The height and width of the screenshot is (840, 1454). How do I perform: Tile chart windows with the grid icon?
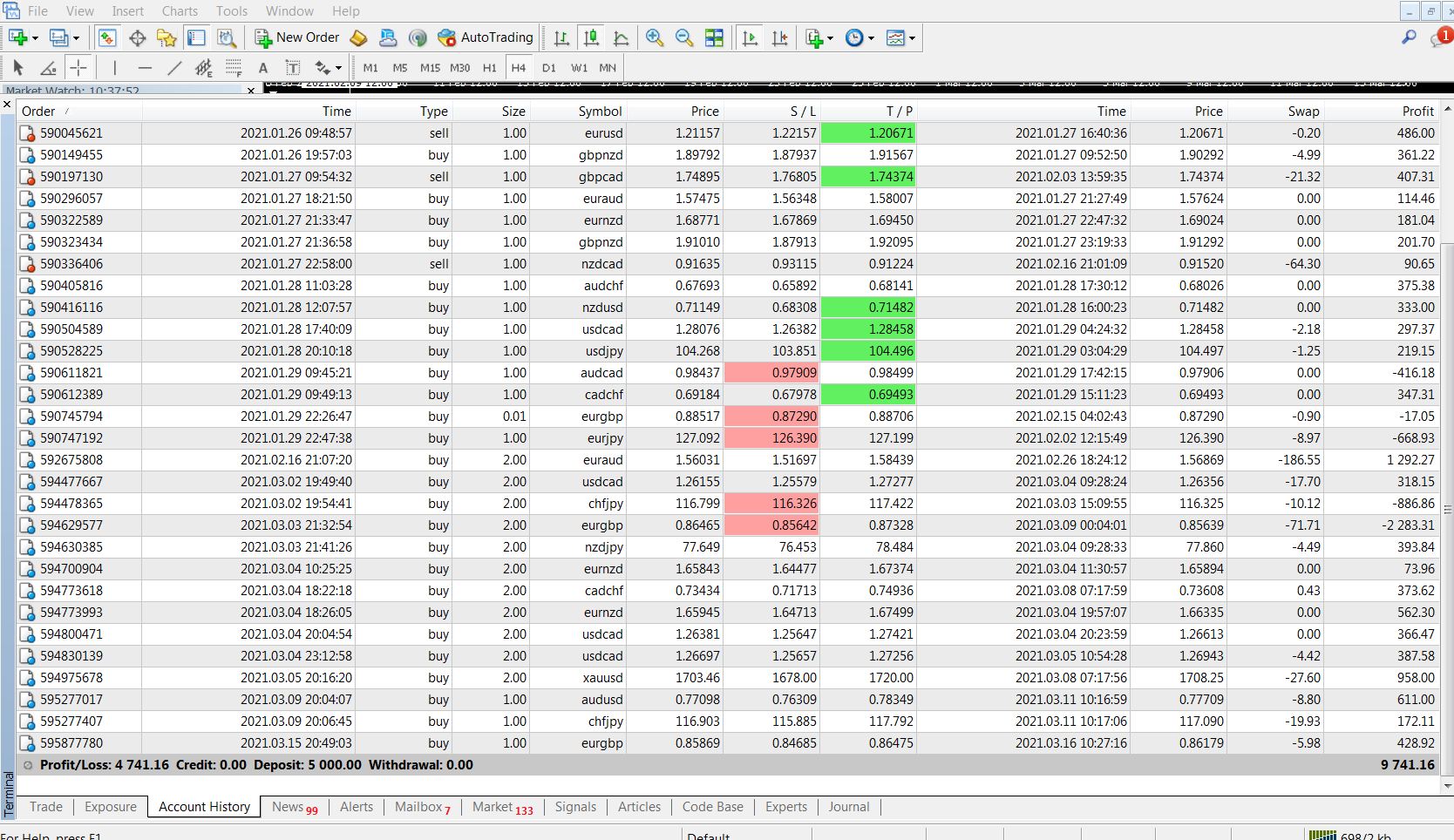pyautogui.click(x=714, y=37)
